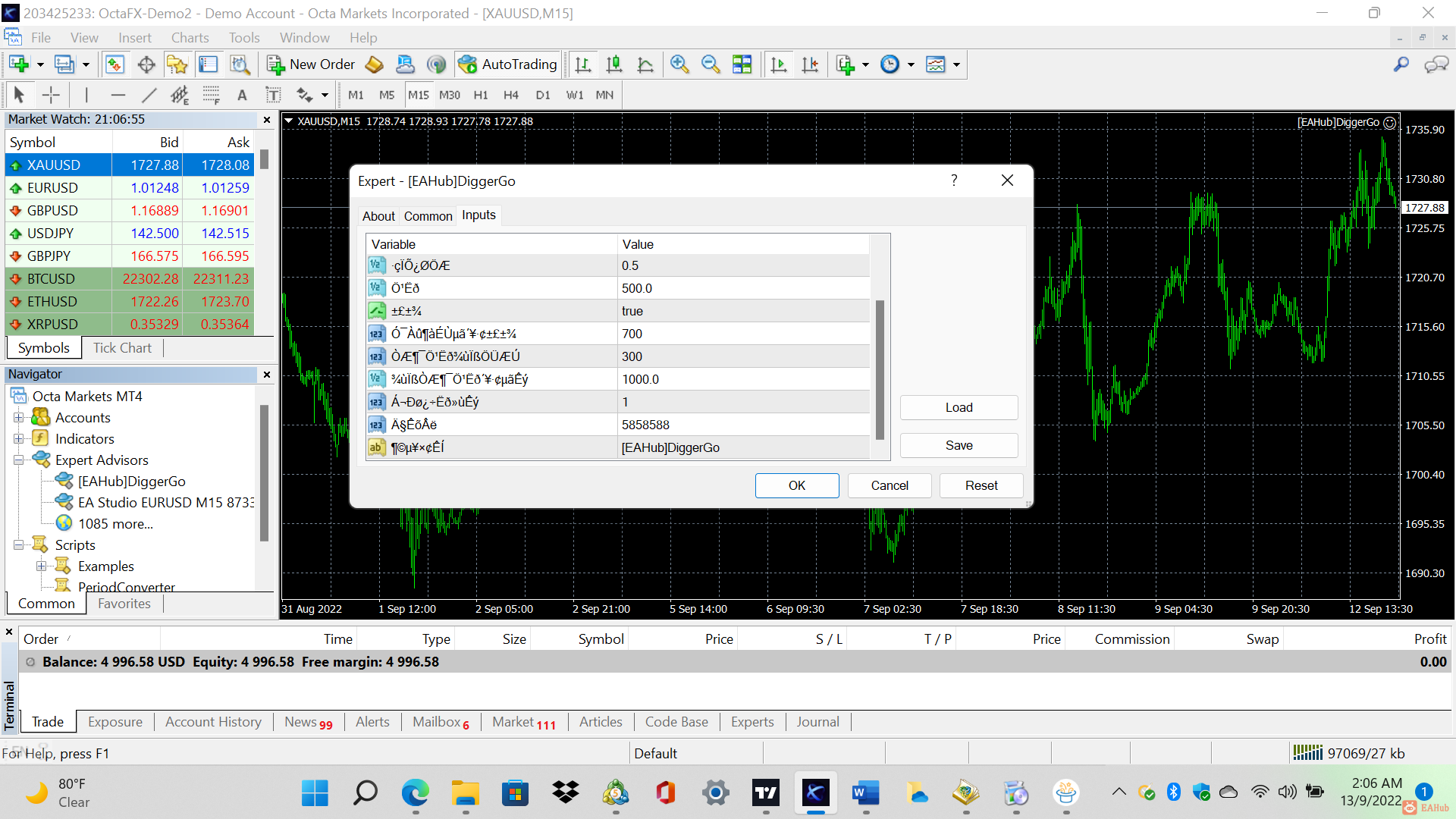Screen dimensions: 1456x819
Task: Toggle the AutoTrading button
Action: coord(509,64)
